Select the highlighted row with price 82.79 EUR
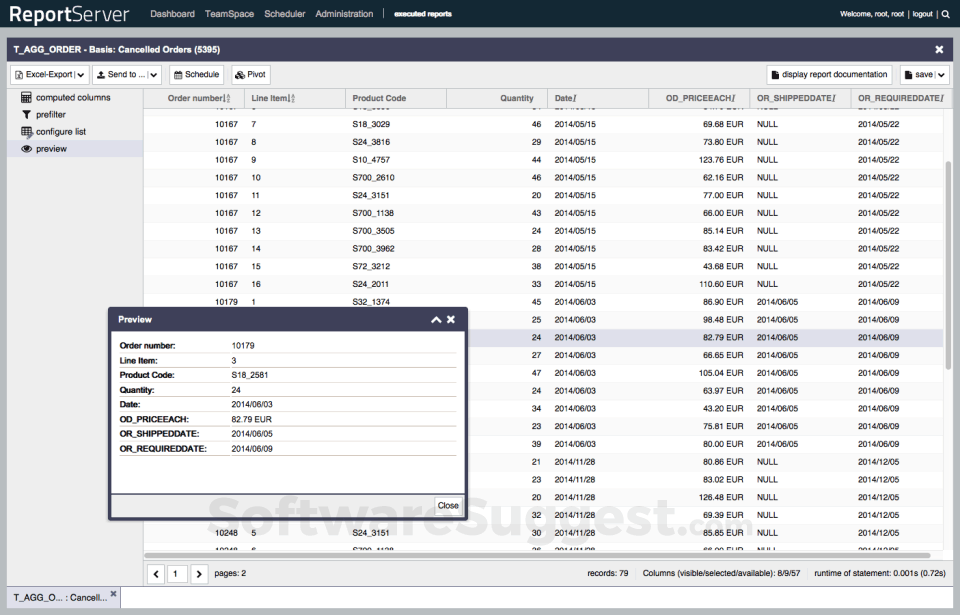The image size is (960, 615). coord(700,337)
